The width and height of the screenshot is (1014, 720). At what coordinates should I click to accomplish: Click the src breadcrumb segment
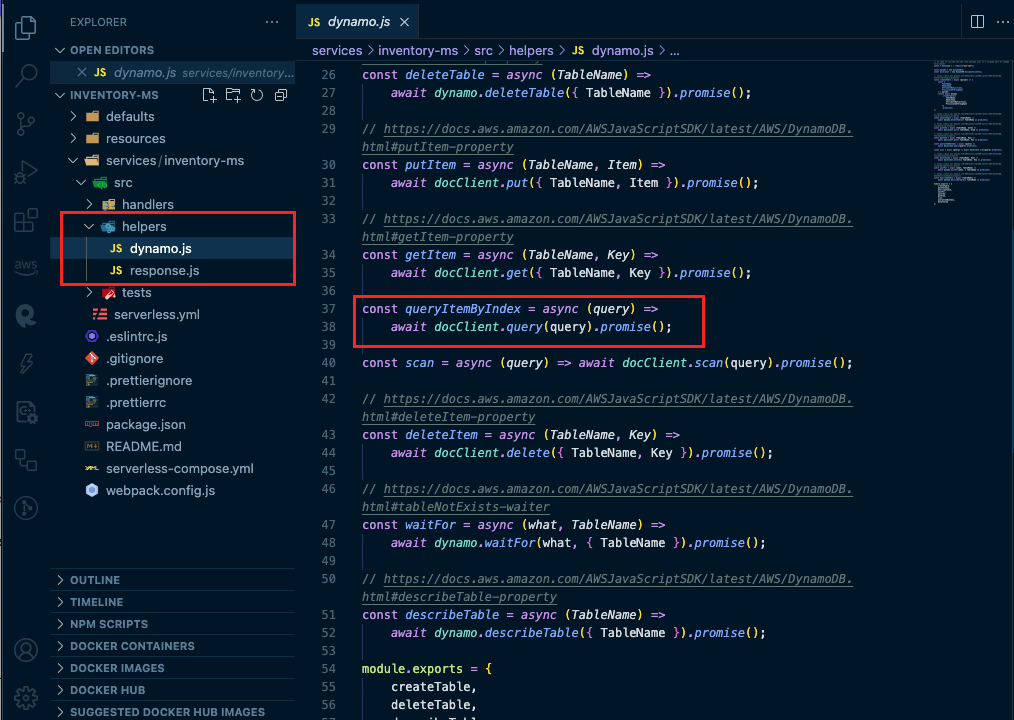(483, 50)
